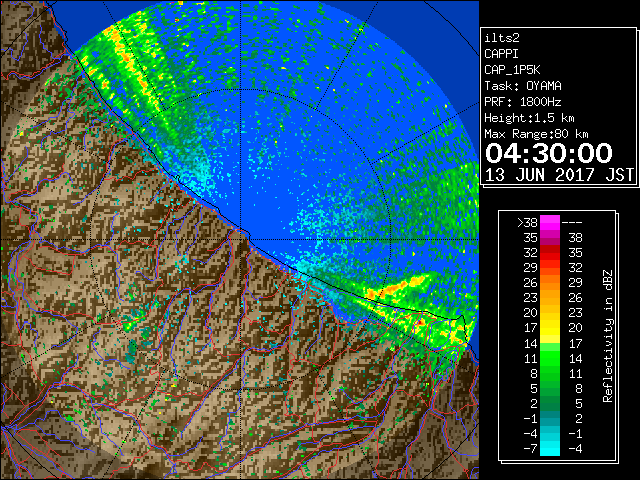This screenshot has height=480, width=640.
Task: Click the -7 legend value label
Action: 530,449
